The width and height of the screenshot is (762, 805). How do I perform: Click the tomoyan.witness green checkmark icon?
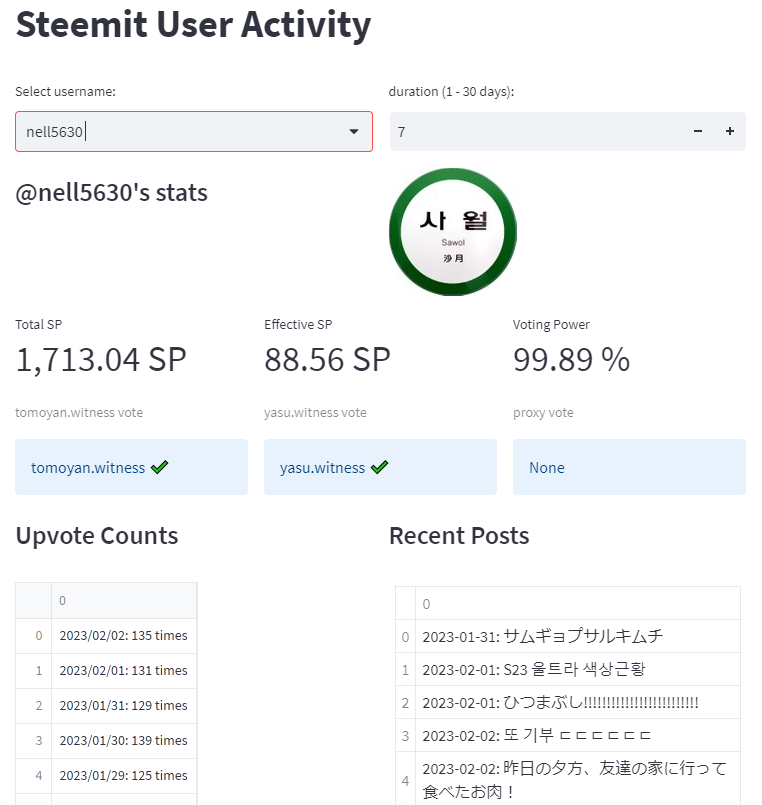(159, 467)
